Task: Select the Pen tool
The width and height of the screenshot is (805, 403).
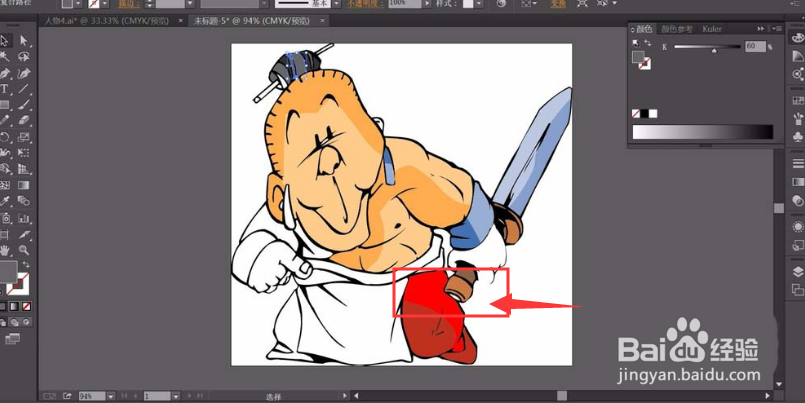Action: (5, 73)
